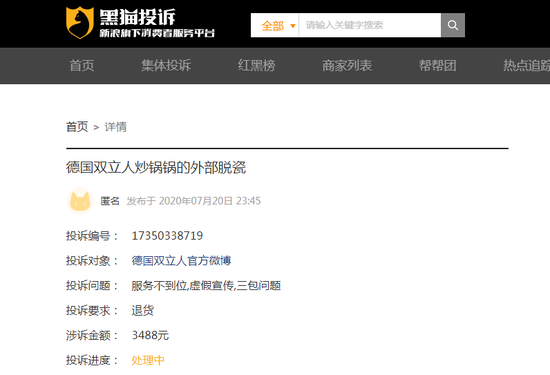Click the 投诉编号 label

[x=92, y=236]
